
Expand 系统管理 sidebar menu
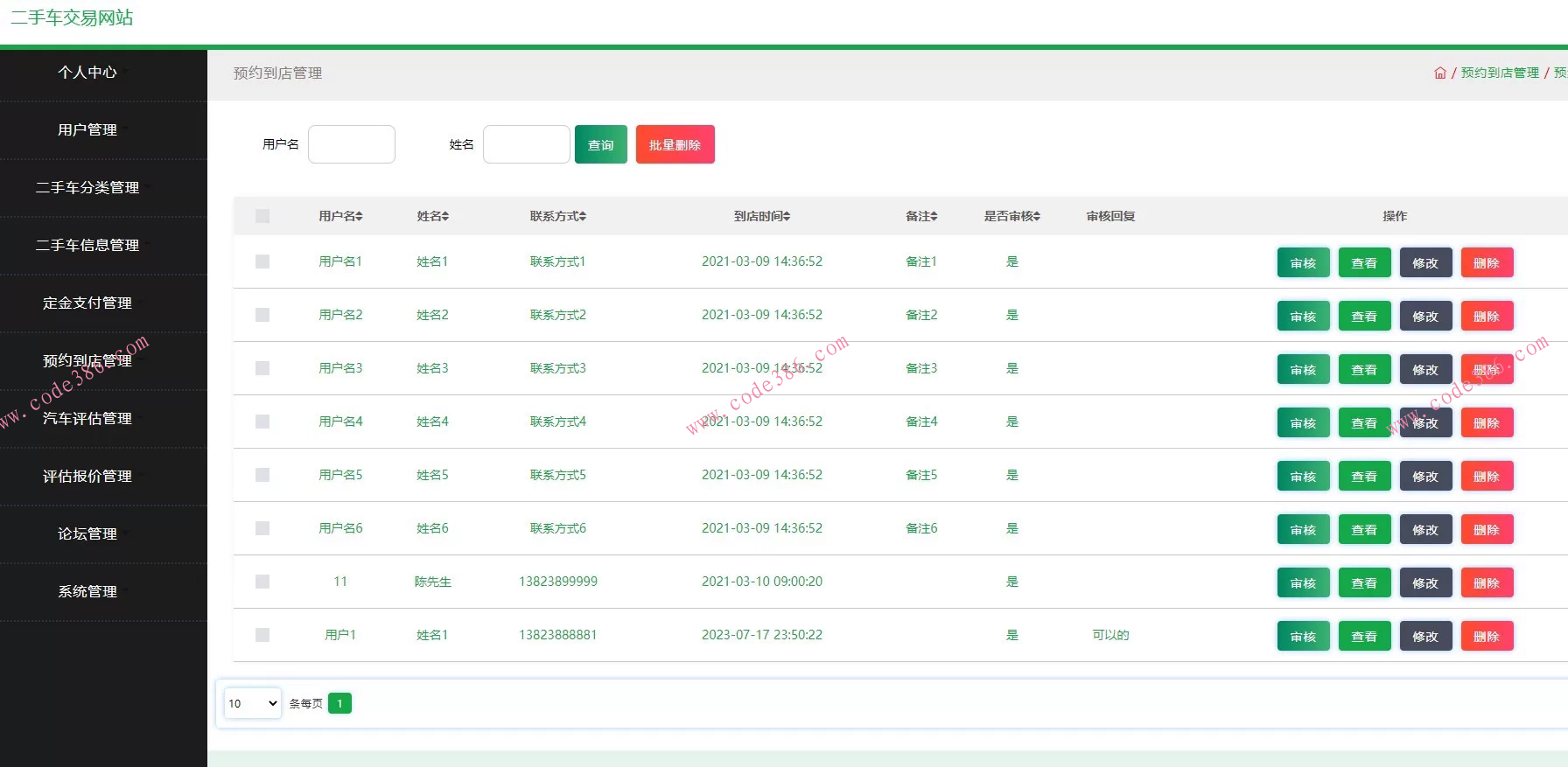coord(87,591)
